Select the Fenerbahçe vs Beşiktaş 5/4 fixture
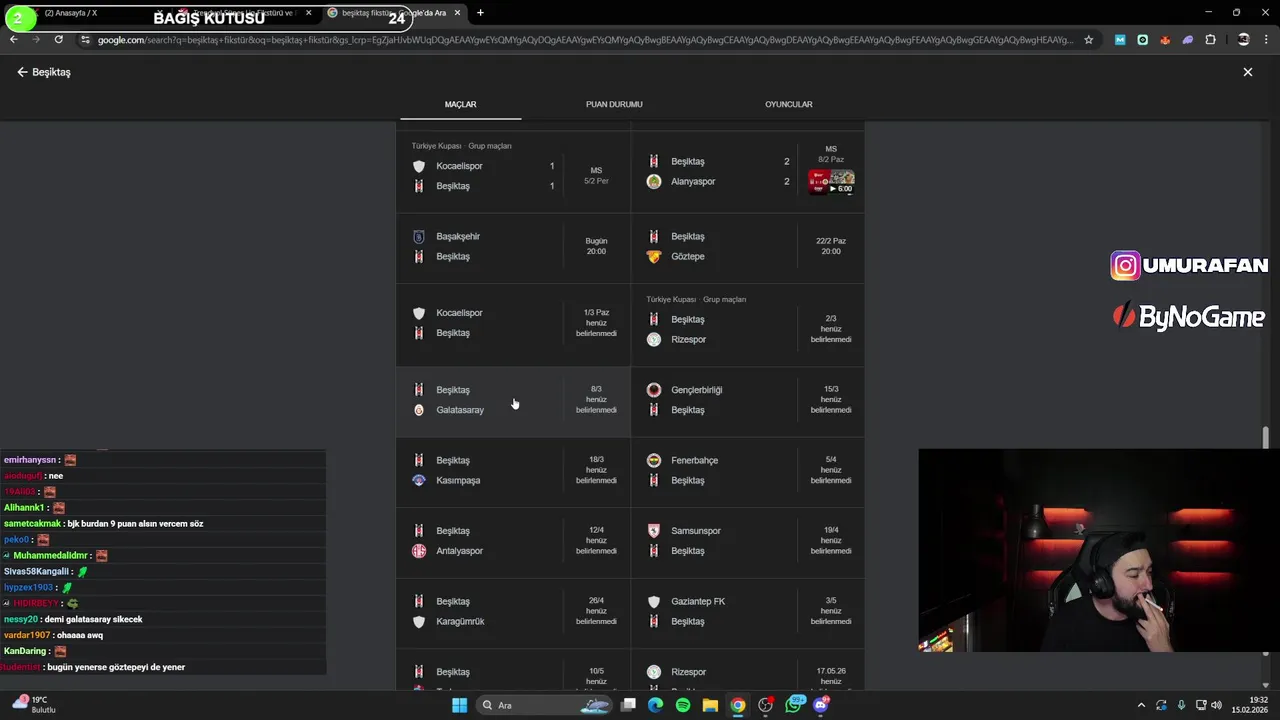This screenshot has width=1280, height=720. point(748,470)
